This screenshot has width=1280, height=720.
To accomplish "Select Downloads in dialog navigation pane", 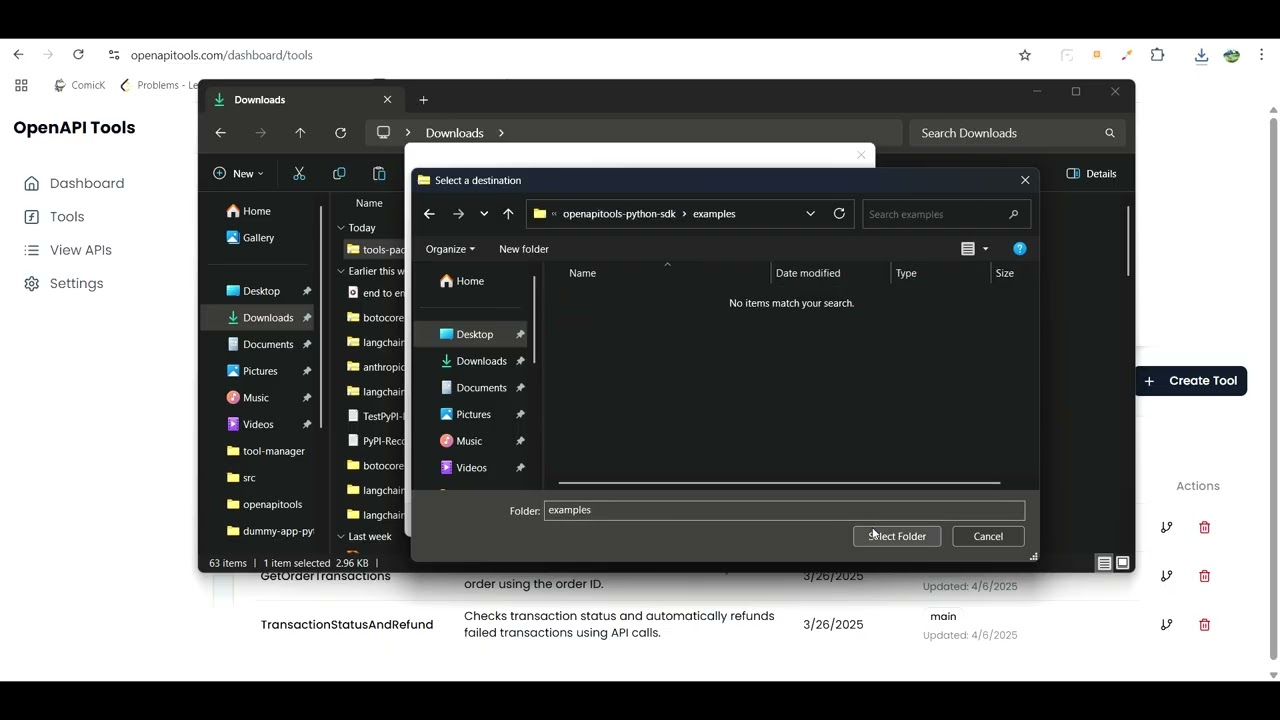I will click(x=481, y=361).
